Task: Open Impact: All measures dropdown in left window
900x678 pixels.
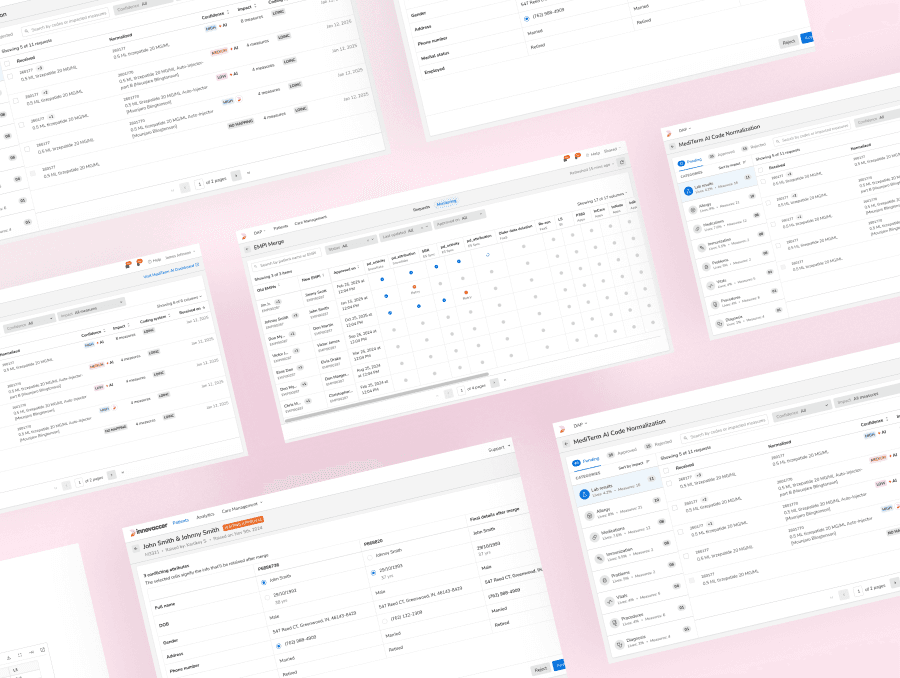Action: tap(91, 309)
